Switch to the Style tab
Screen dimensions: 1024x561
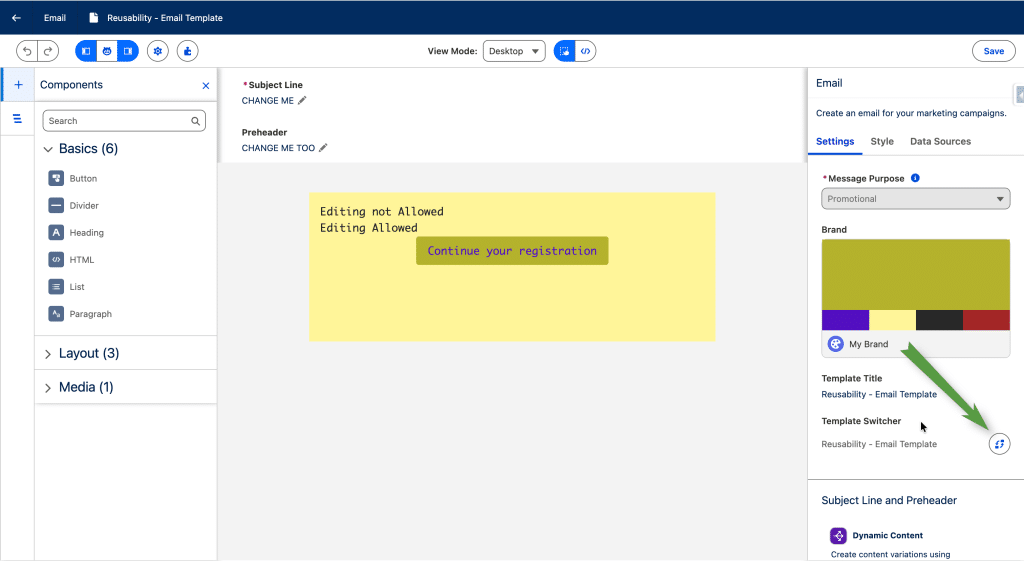[x=881, y=142]
